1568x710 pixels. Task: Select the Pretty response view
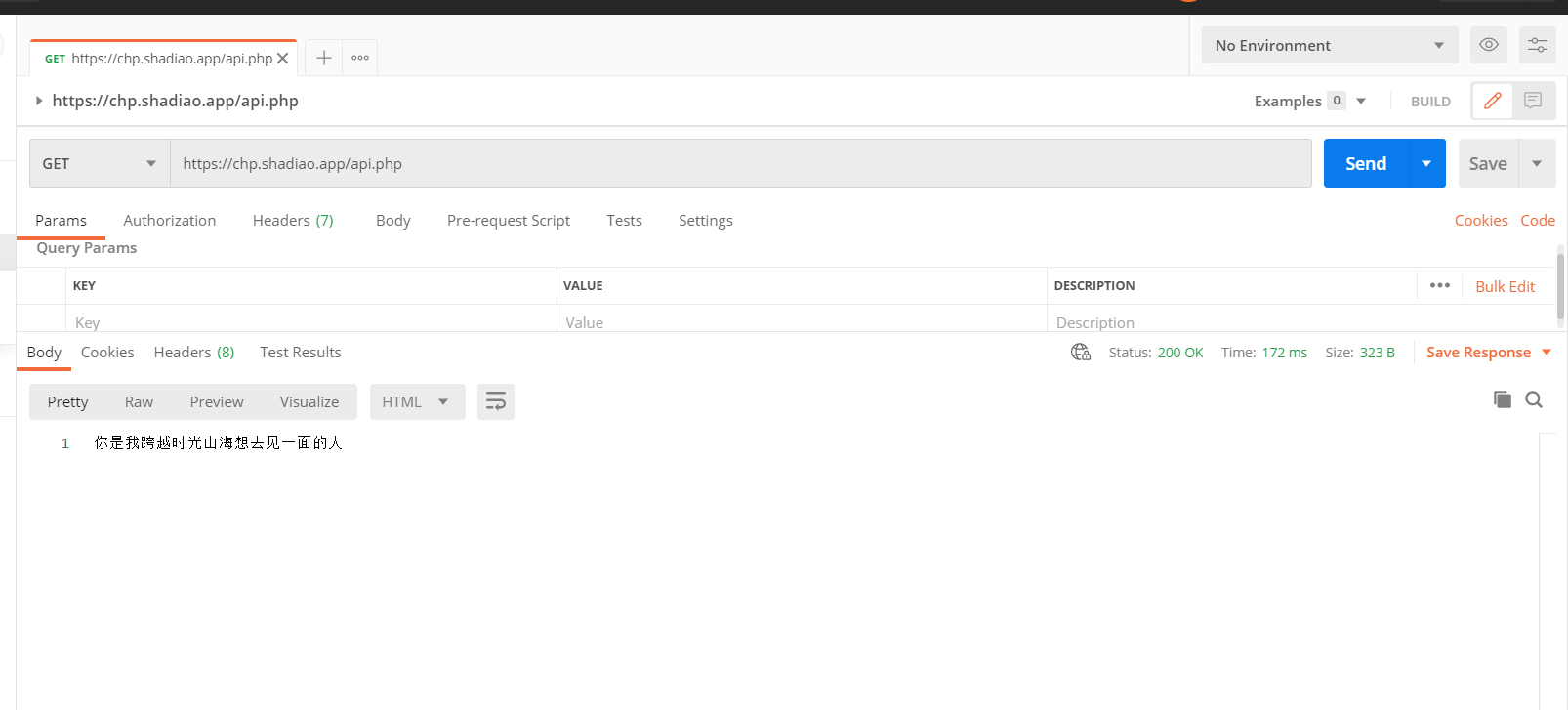(67, 401)
